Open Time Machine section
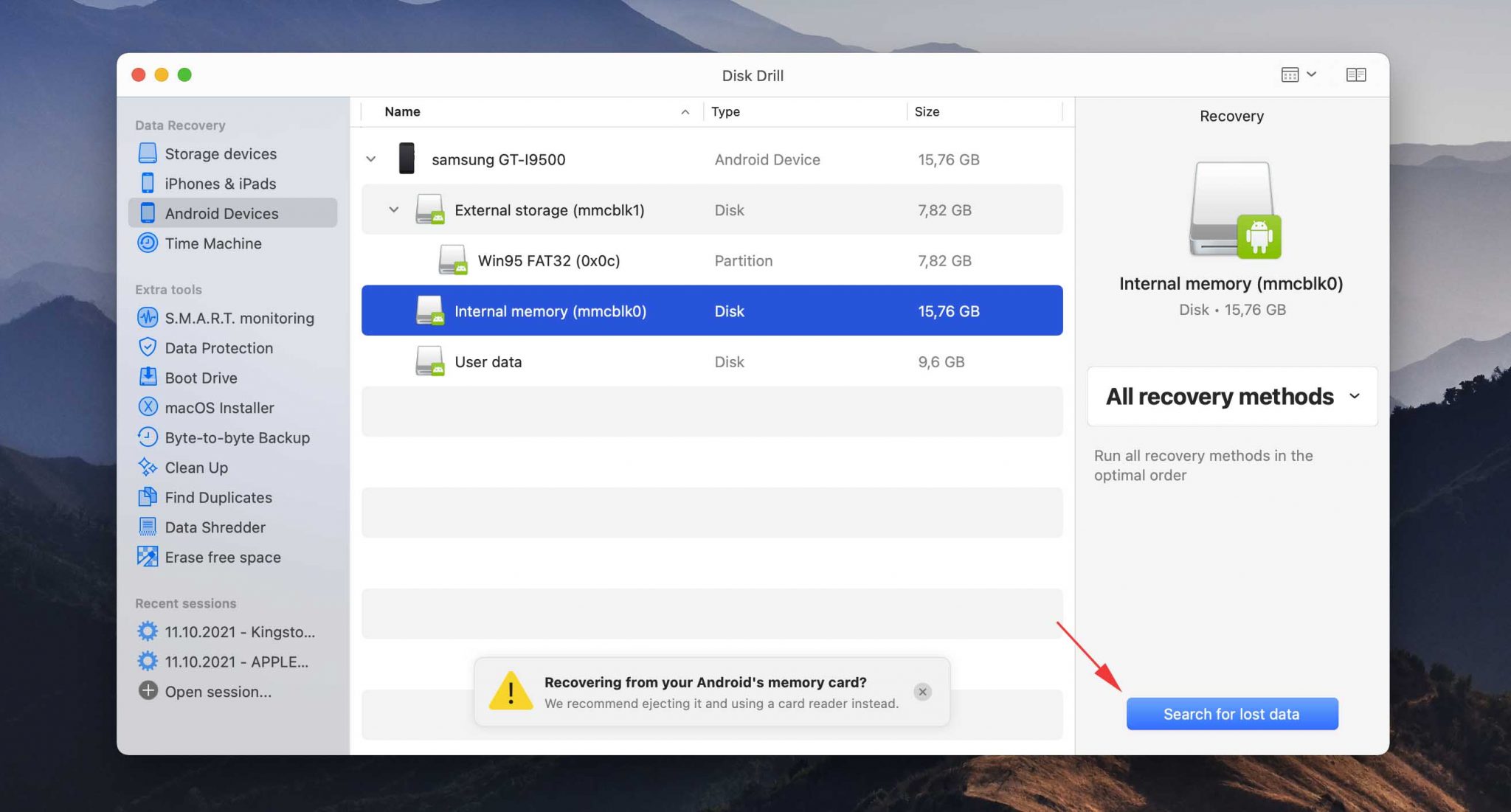This screenshot has height=812, width=1511. coord(232,243)
